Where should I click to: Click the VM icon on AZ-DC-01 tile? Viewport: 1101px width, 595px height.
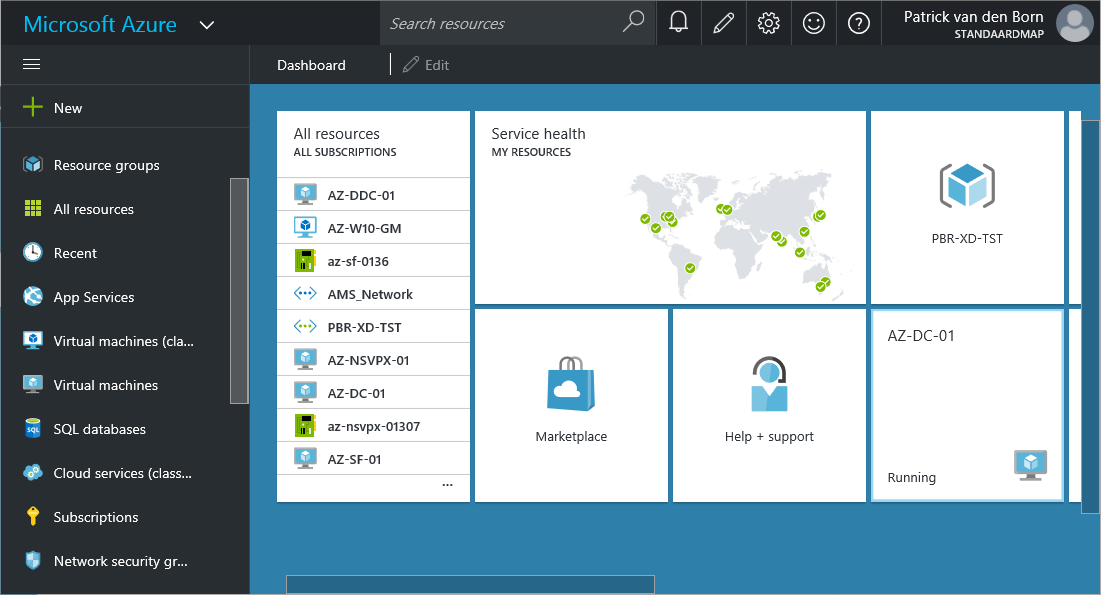[1030, 464]
